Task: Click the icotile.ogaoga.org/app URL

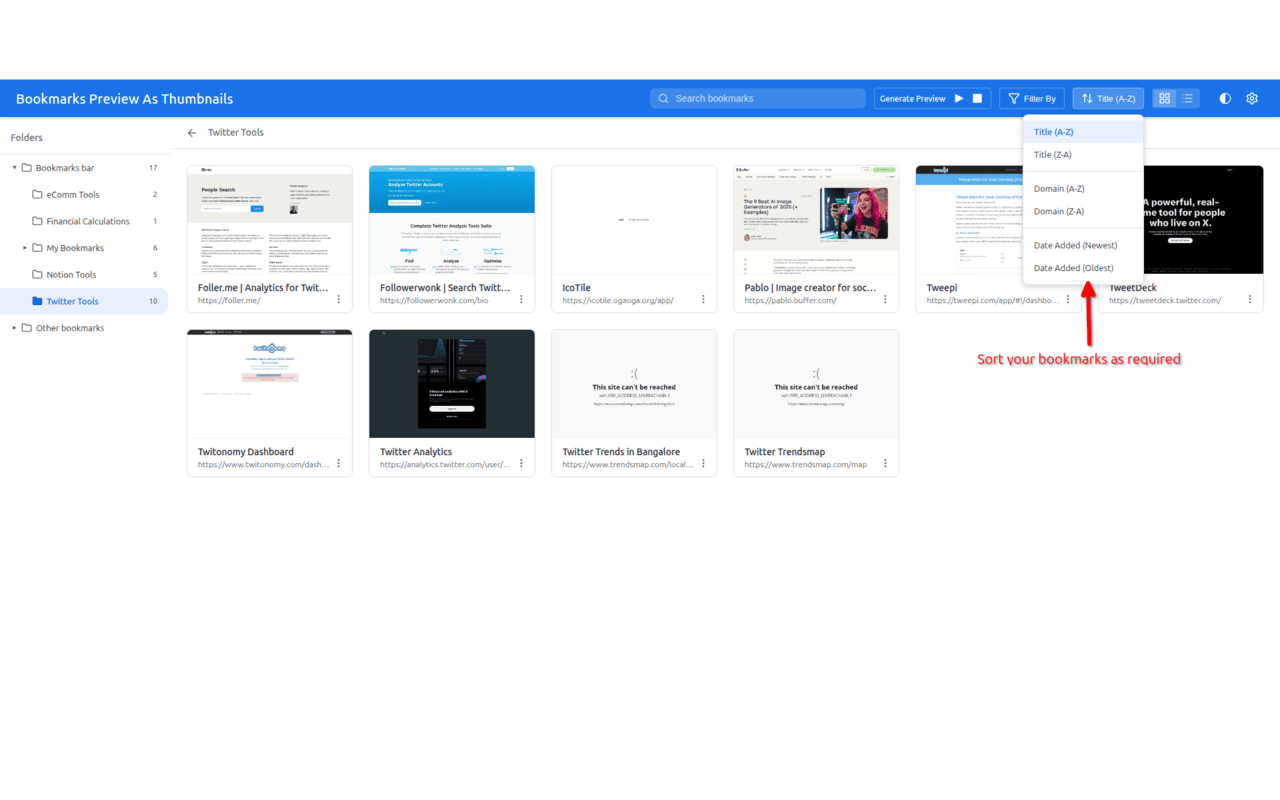Action: click(618, 300)
